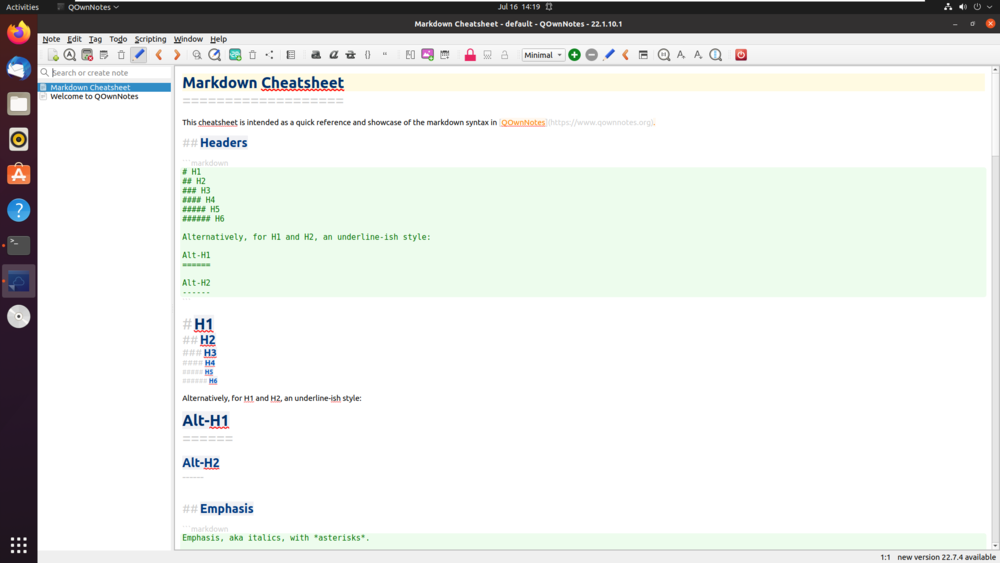
Task: Click the icon with the red X badge
Action: click(87, 55)
